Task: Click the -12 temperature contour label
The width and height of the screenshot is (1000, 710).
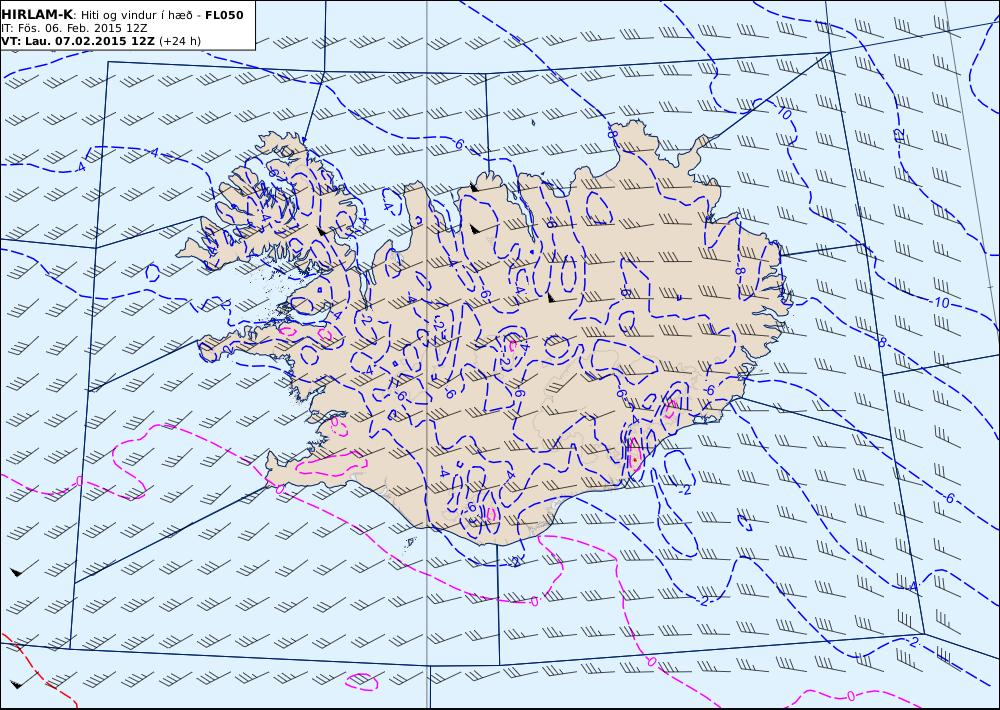Action: point(899,135)
